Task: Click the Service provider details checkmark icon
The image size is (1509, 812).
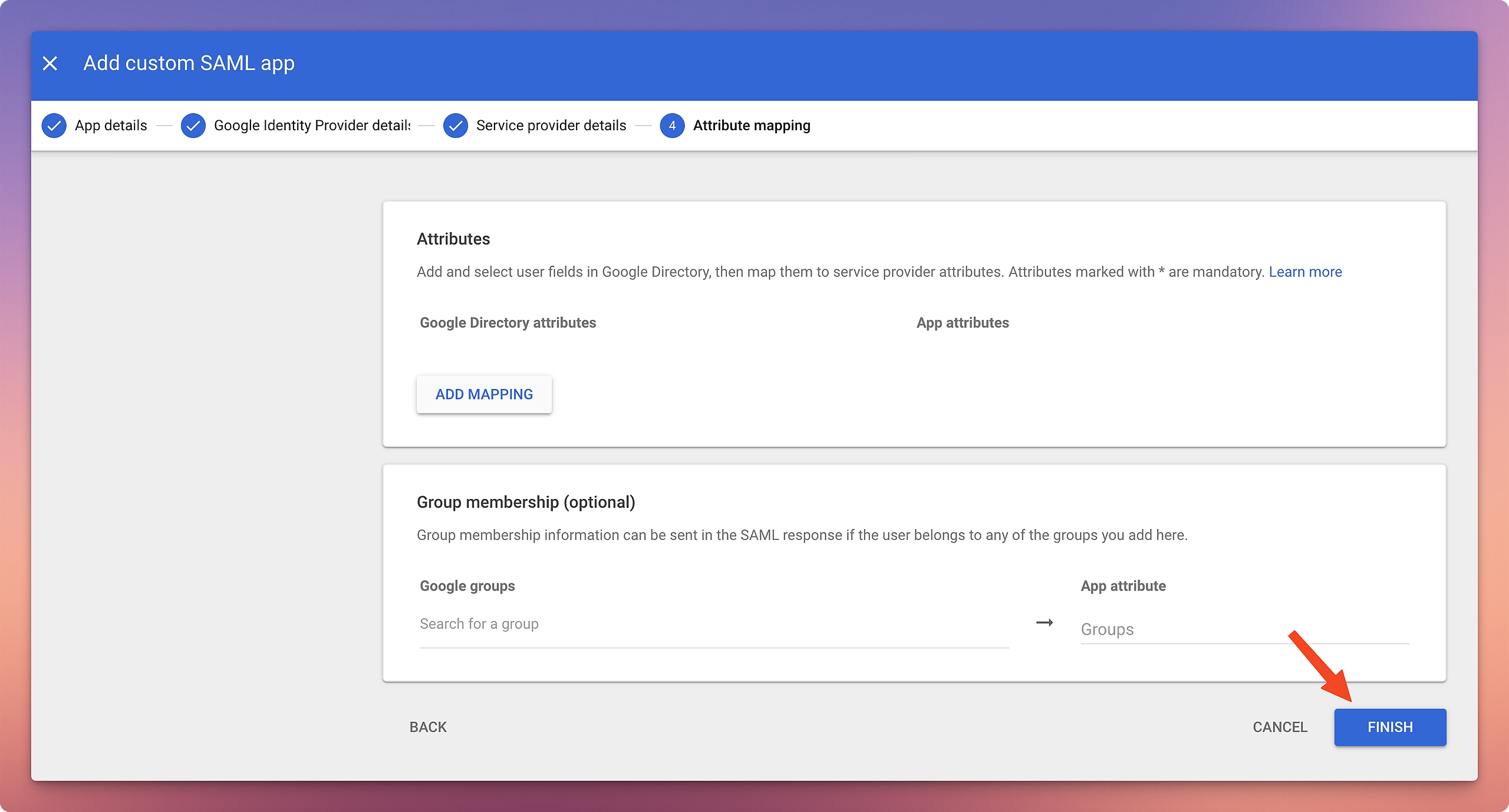Action: (456, 126)
